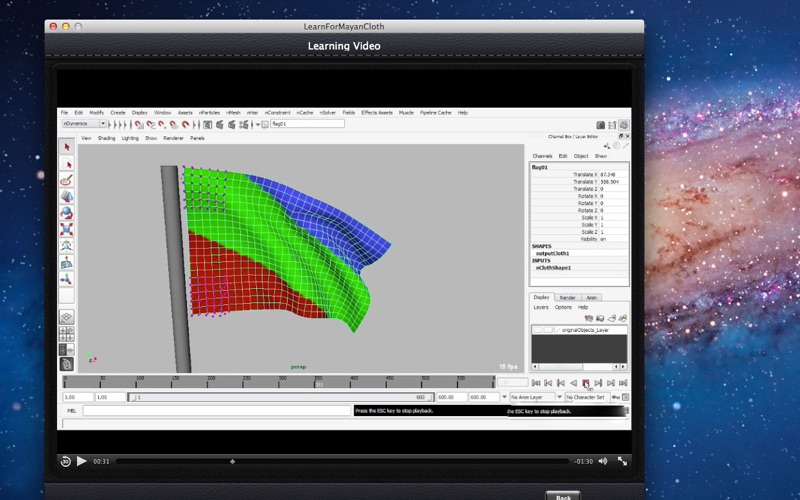Screen dimensions: 800x500
Task: Show the Tool Settings sidebar icon
Action: 612,125
